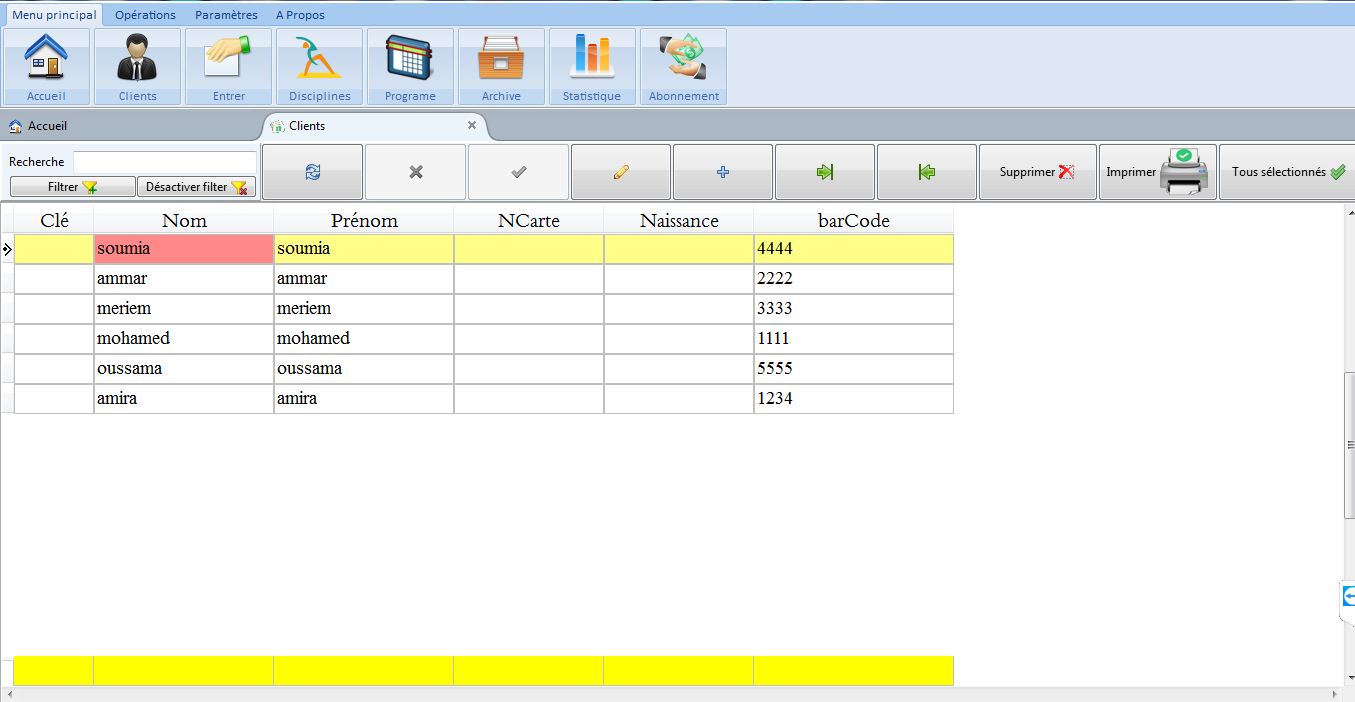Open the Paramètres menu tab
This screenshot has height=702, width=1355.
tap(226, 15)
